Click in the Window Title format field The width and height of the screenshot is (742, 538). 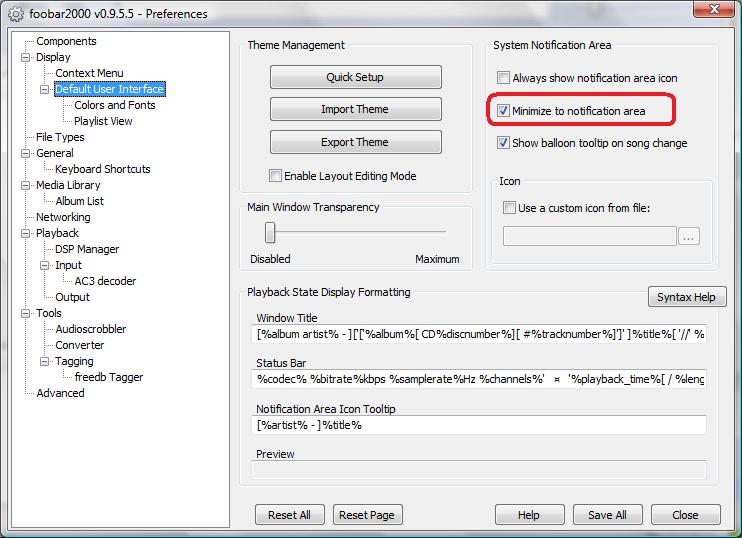[x=479, y=334]
